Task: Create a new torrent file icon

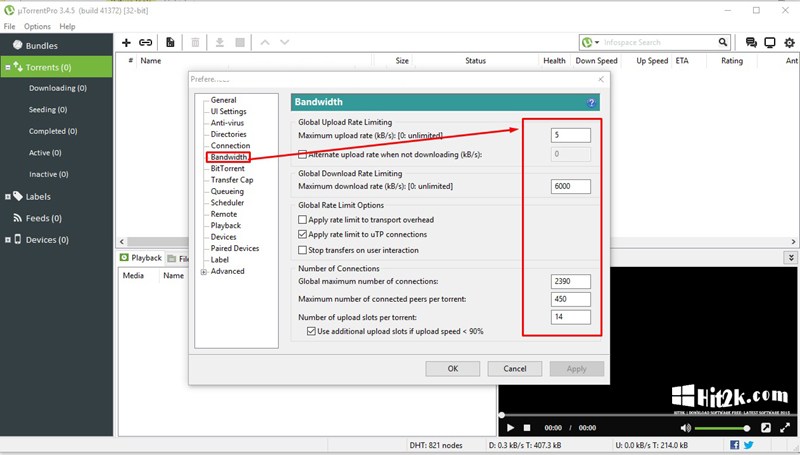Action: pyautogui.click(x=170, y=42)
